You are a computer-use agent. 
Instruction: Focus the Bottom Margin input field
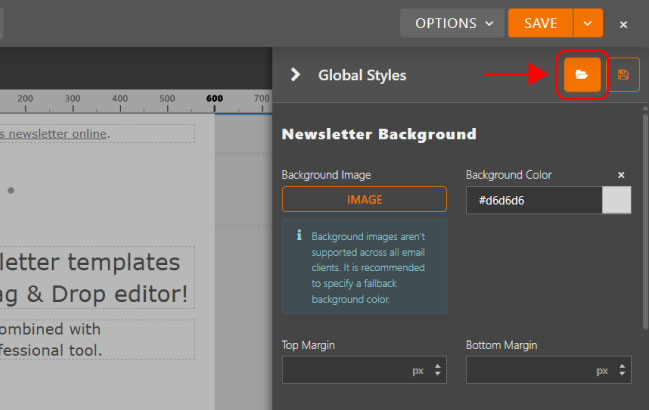(x=529, y=370)
